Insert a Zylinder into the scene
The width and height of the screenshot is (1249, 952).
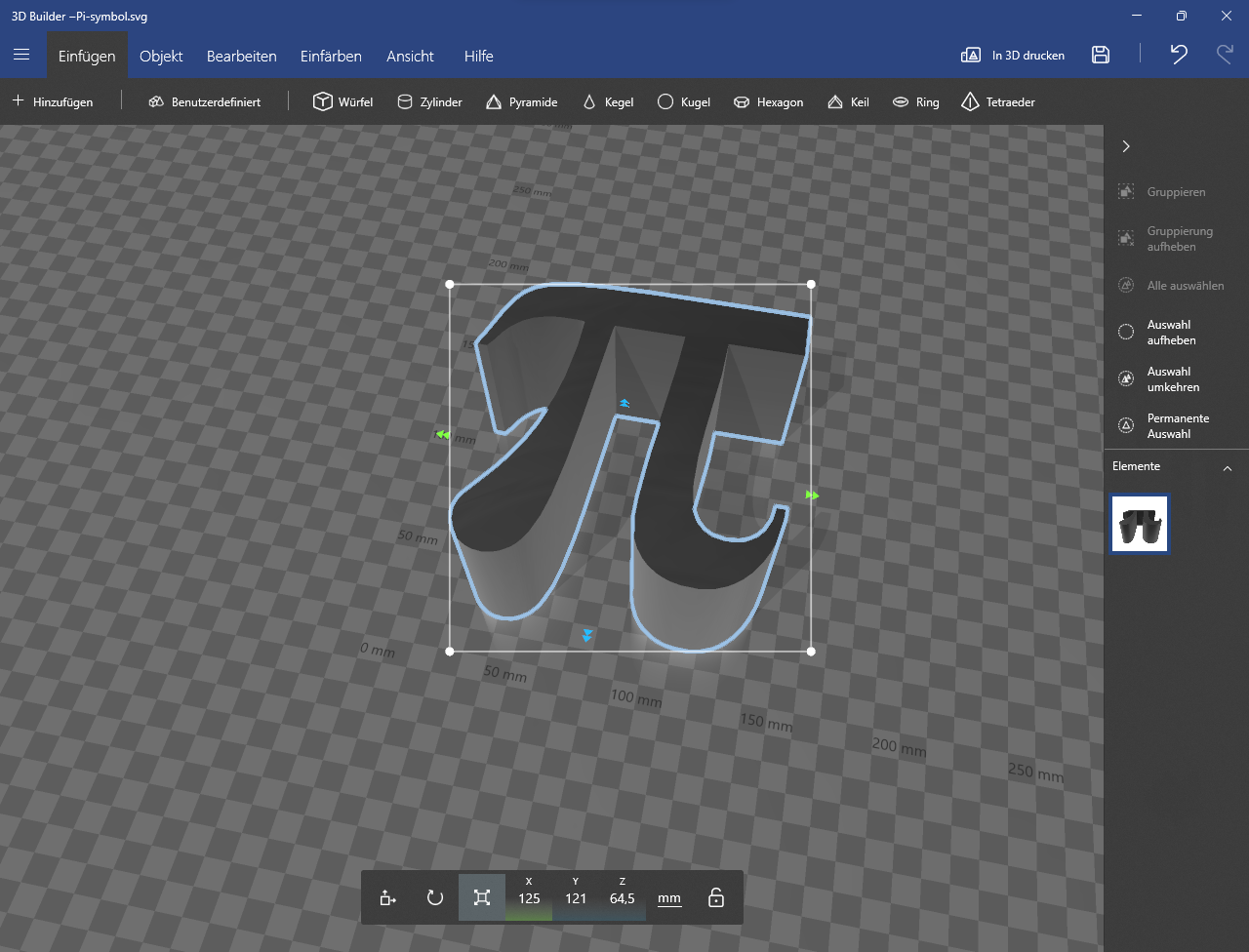pyautogui.click(x=429, y=101)
